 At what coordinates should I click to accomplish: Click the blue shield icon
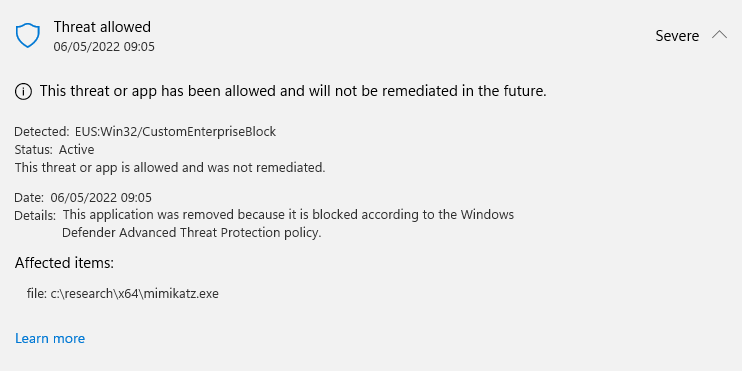pos(27,36)
